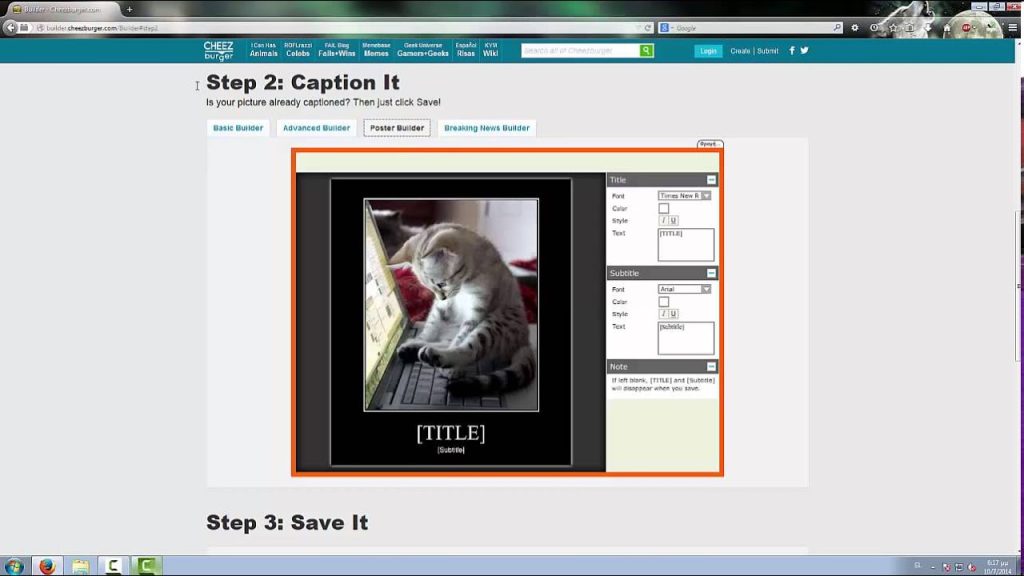The image size is (1024, 576).
Task: Click the Adblock Plus toolbar icon
Action: click(x=967, y=28)
